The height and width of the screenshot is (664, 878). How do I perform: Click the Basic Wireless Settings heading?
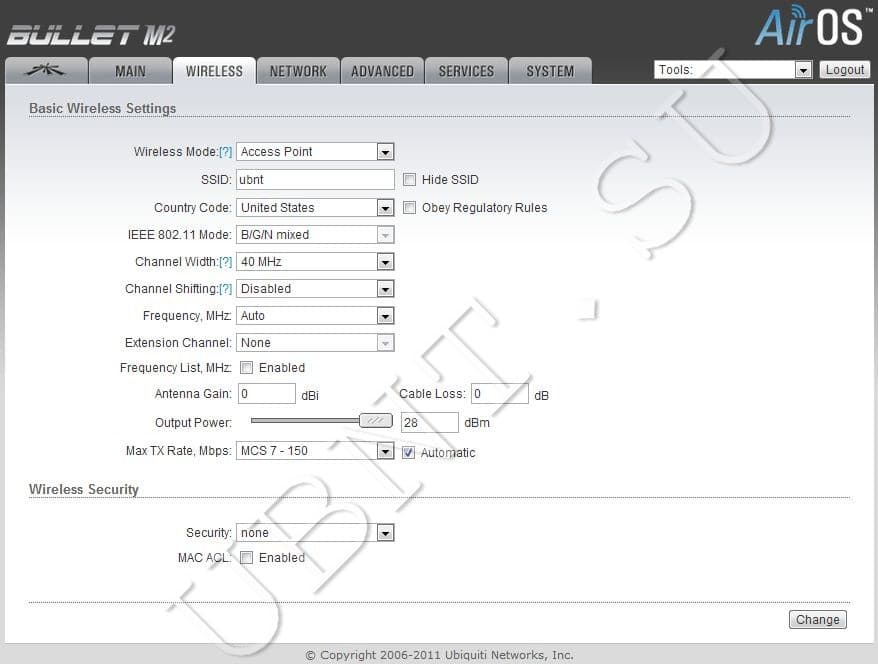(102, 108)
